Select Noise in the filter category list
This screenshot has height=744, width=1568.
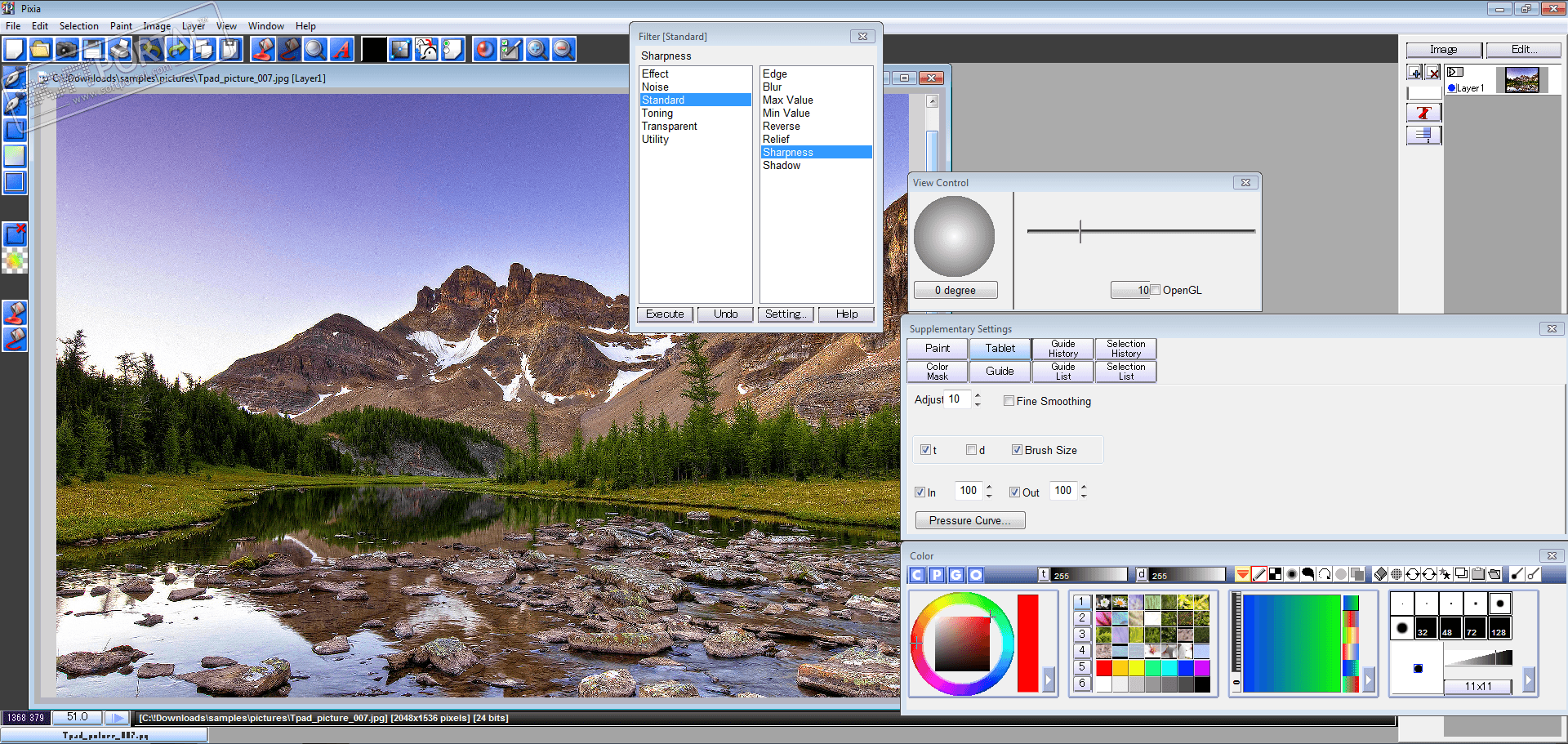695,87
